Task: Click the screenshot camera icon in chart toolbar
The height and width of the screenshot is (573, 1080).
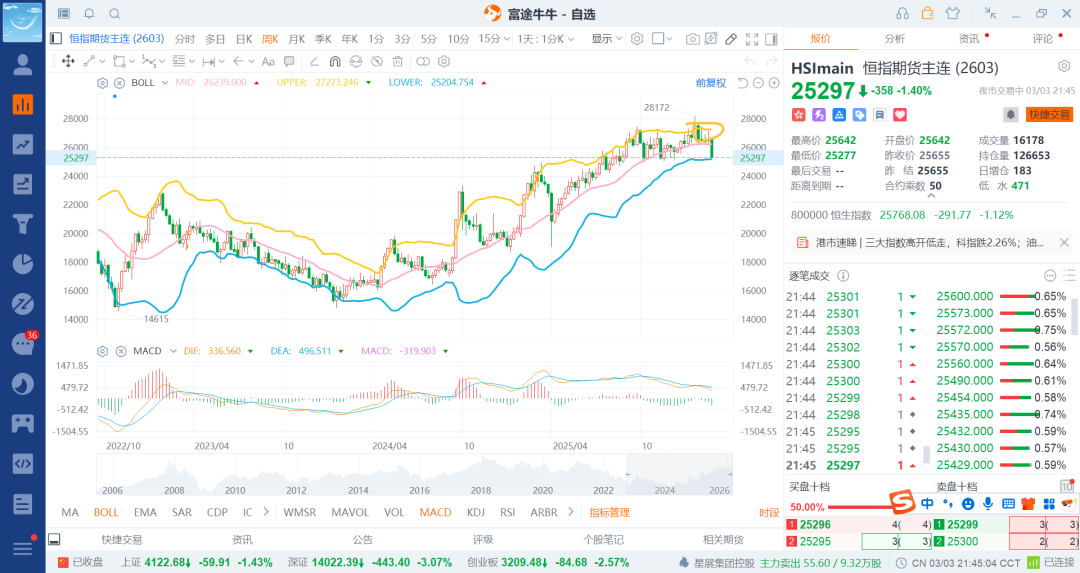Action: 693,39
